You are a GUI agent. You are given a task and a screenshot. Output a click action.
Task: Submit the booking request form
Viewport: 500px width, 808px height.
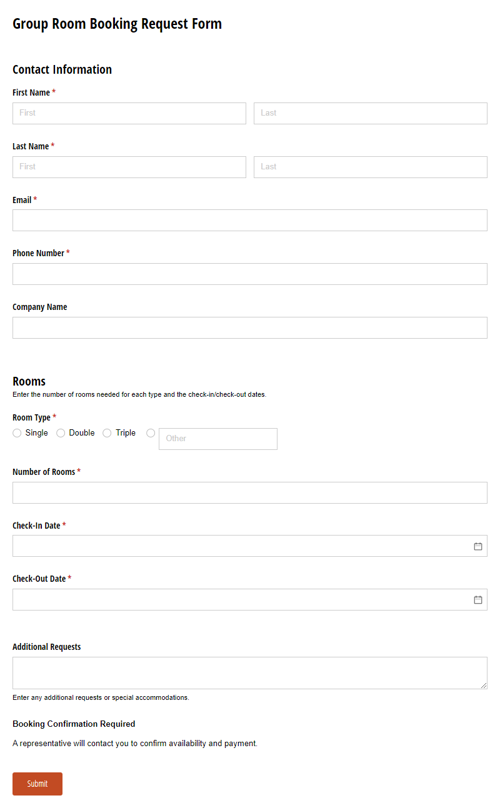(37, 783)
